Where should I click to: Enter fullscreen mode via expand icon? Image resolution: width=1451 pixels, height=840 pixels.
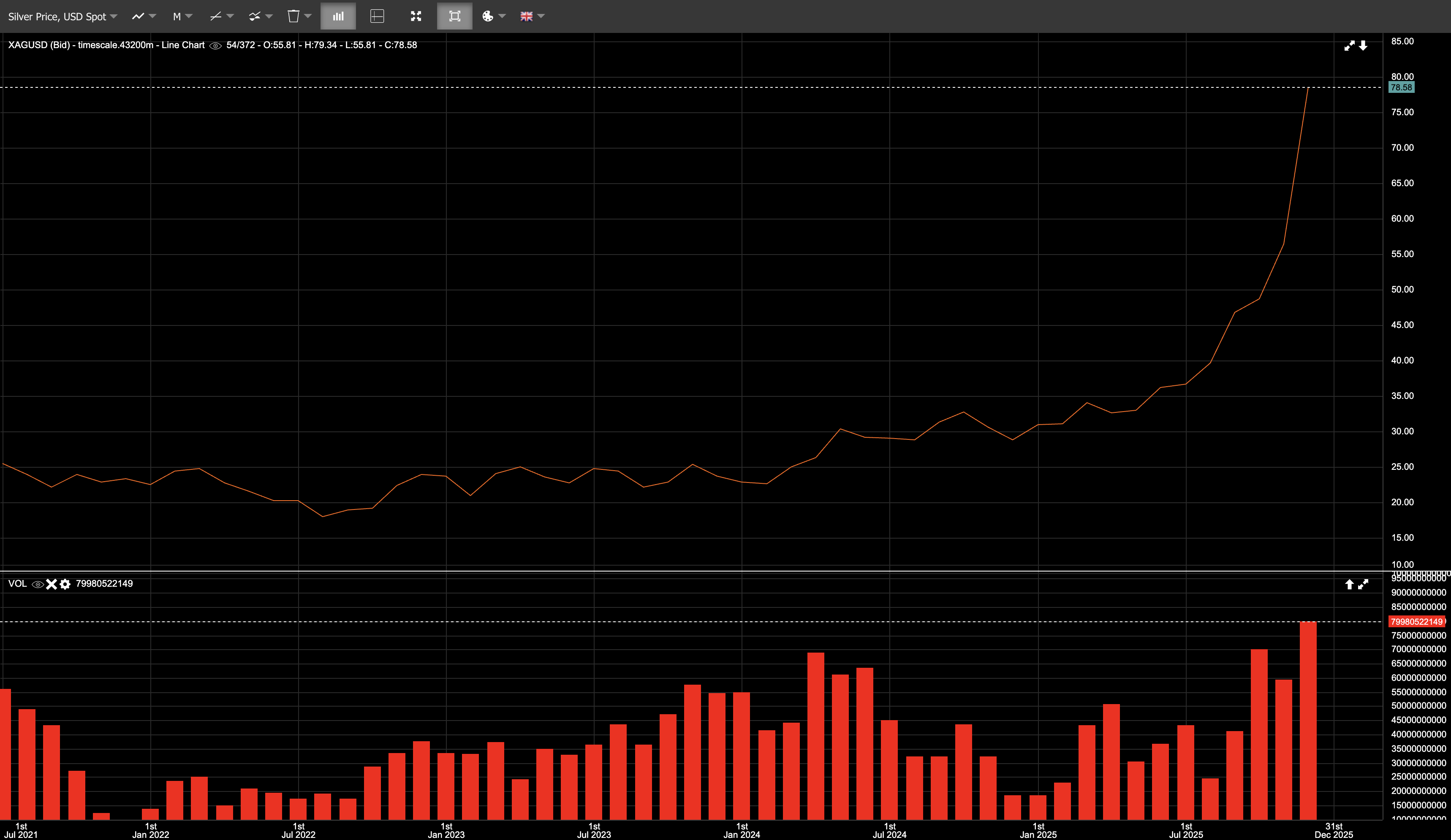point(416,16)
